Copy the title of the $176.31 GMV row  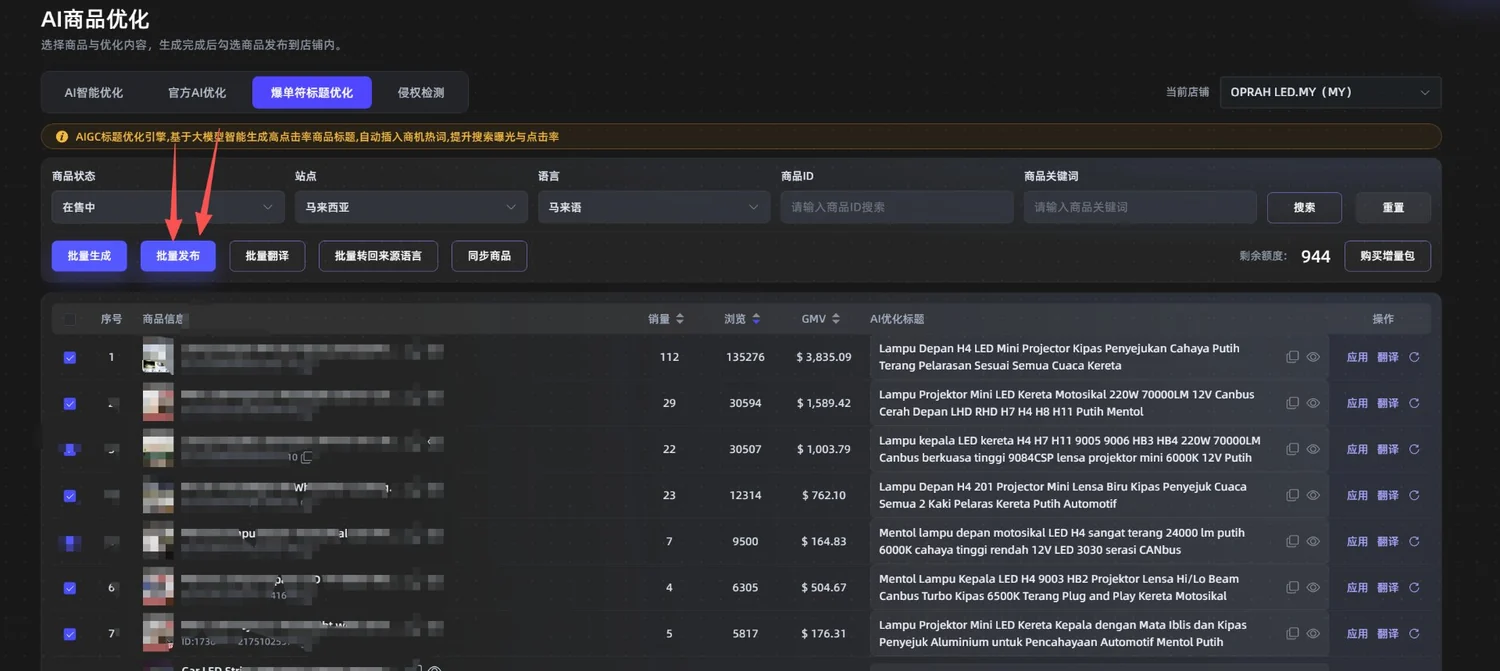[1292, 633]
